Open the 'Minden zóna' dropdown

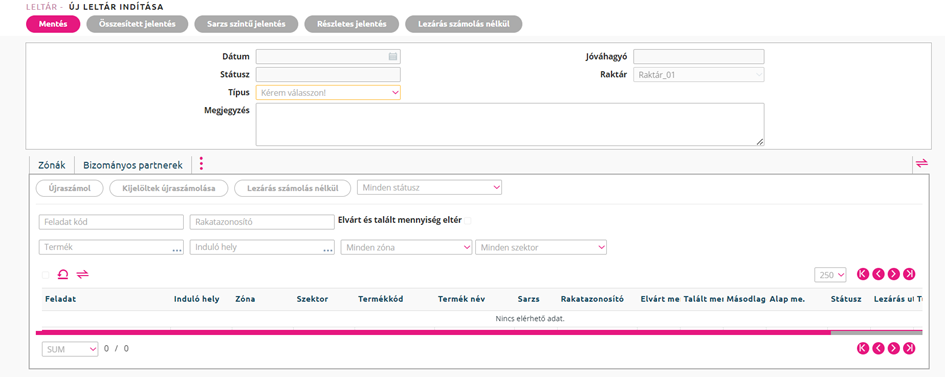[406, 248]
